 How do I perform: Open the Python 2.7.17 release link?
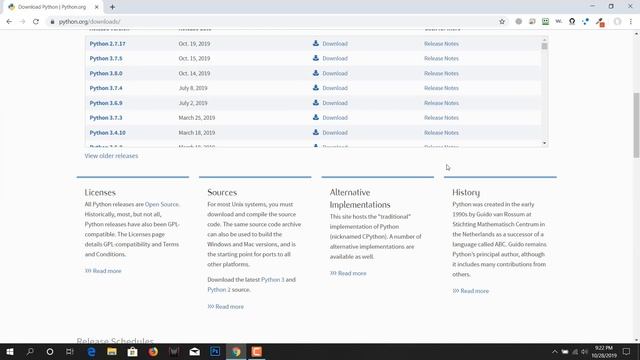pos(107,44)
